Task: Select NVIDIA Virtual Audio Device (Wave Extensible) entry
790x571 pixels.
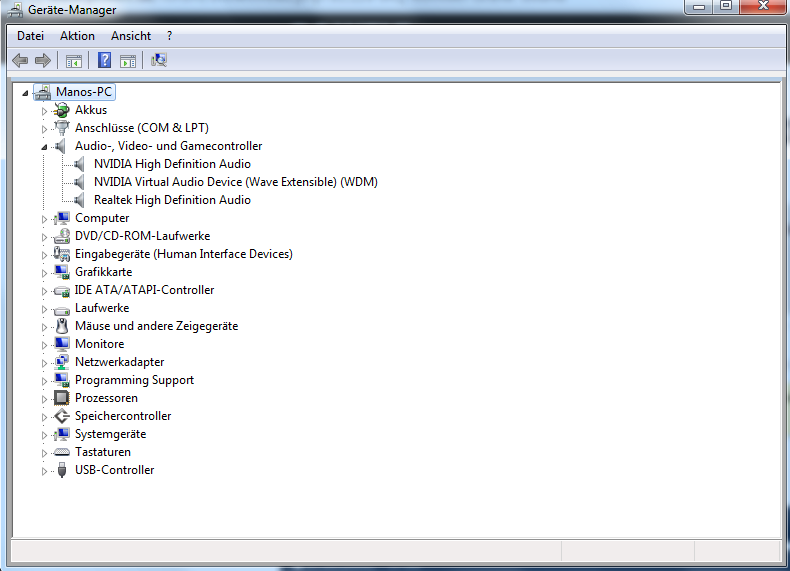Action: (236, 182)
